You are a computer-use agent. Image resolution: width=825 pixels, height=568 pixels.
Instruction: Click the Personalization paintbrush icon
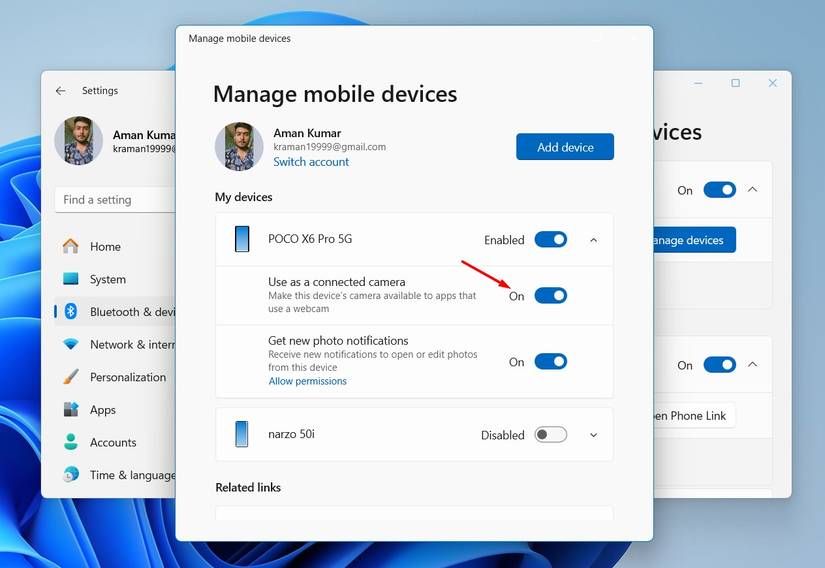70,377
